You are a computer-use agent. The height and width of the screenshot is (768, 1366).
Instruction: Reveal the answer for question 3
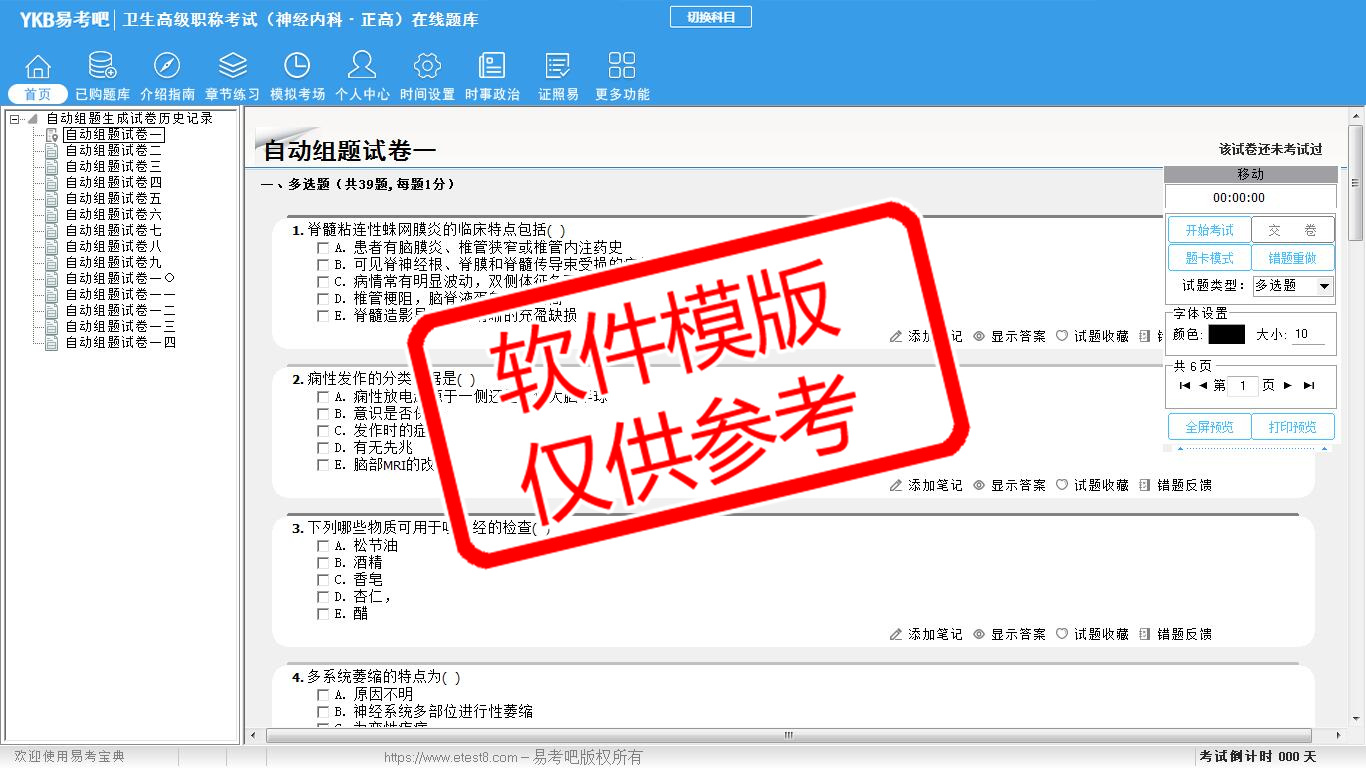point(1009,634)
